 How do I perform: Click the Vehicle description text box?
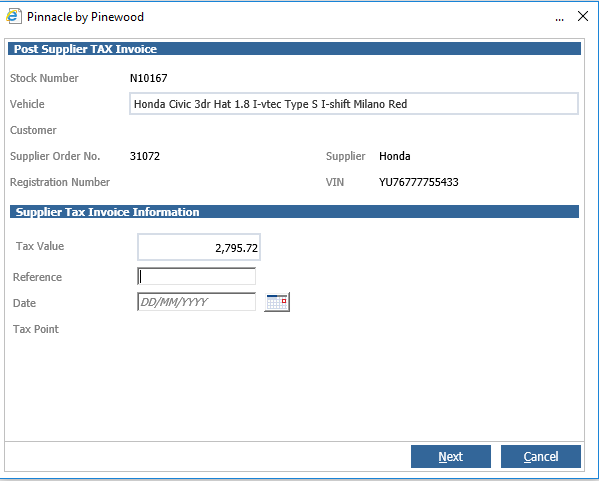pos(354,104)
